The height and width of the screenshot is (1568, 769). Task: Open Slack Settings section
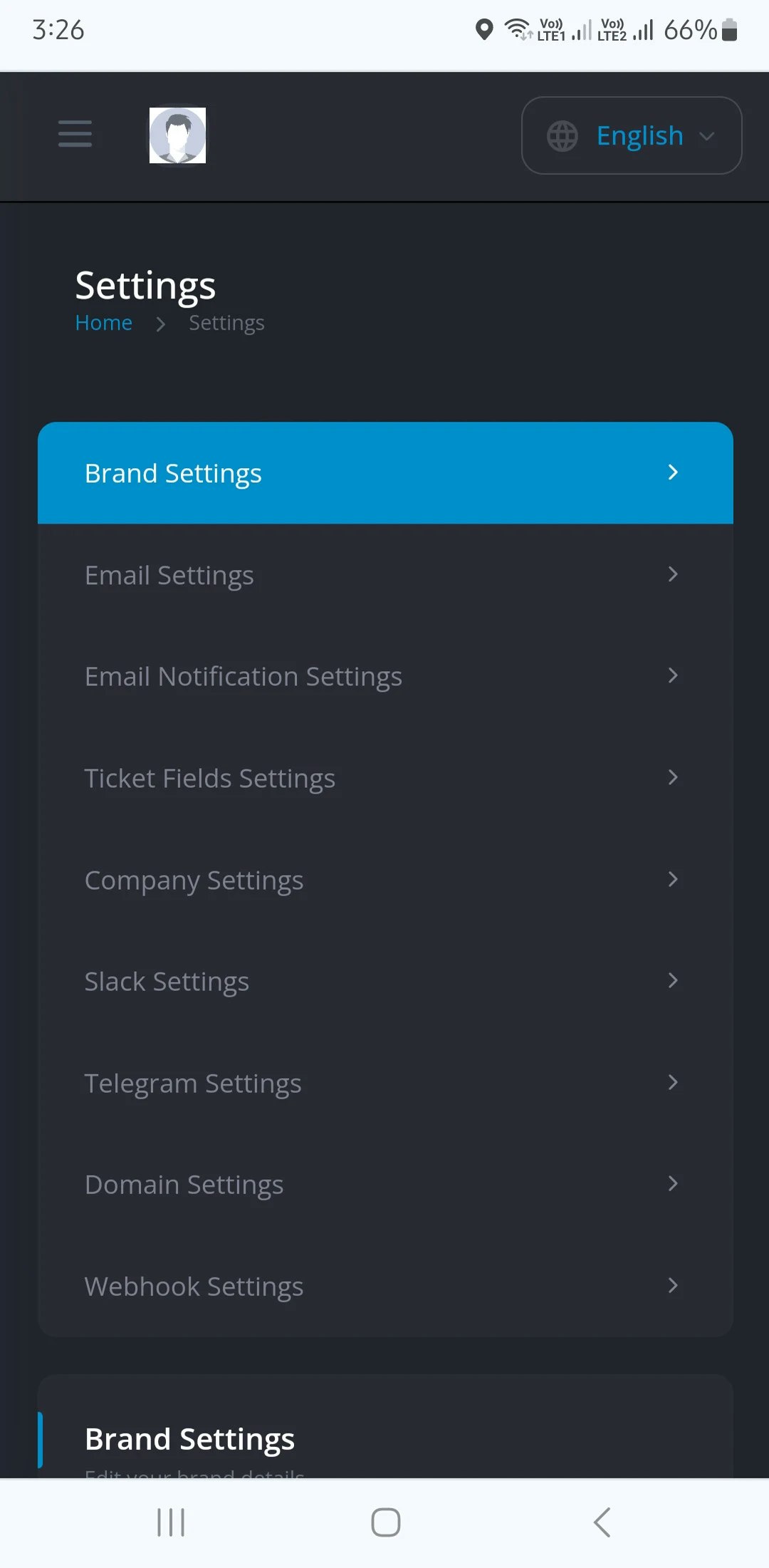point(385,981)
